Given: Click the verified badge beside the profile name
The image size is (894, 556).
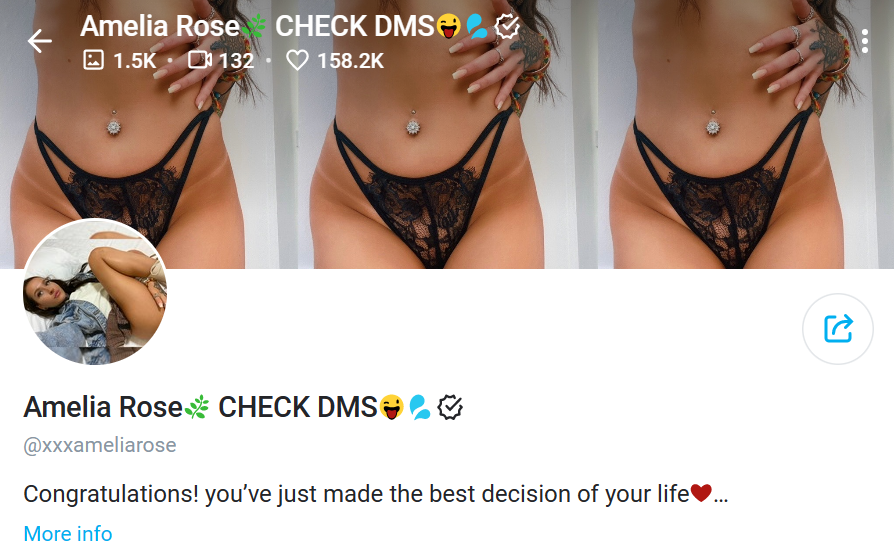Looking at the screenshot, I should (450, 408).
